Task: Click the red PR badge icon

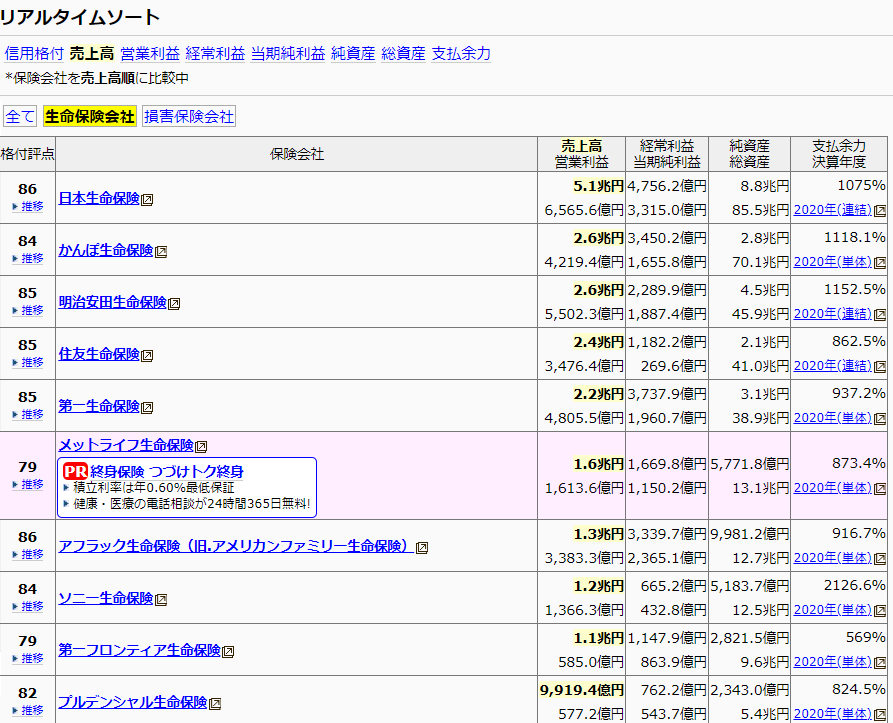Action: (x=75, y=471)
